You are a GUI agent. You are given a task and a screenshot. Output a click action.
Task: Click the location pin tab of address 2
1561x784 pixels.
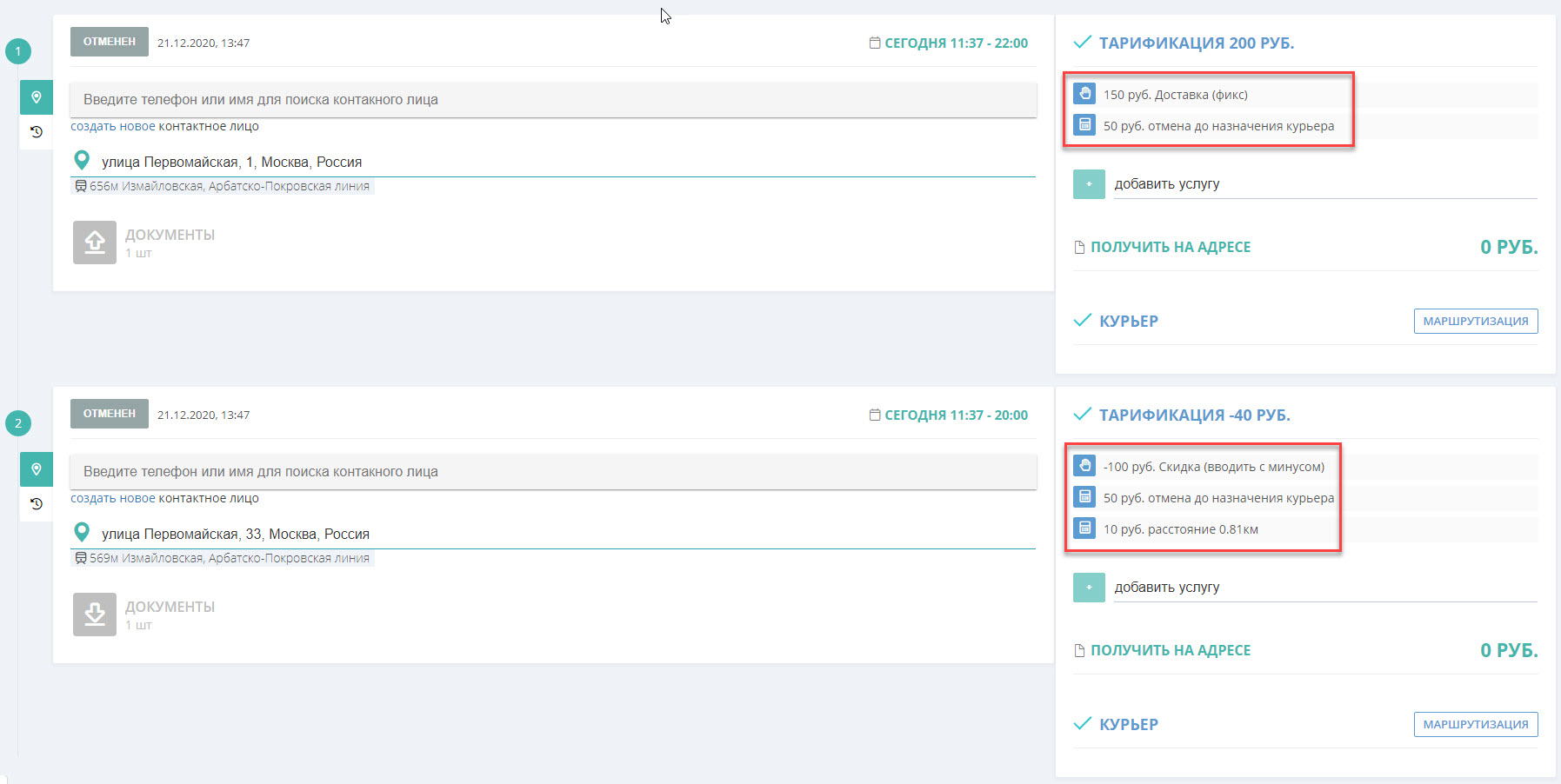(x=37, y=469)
